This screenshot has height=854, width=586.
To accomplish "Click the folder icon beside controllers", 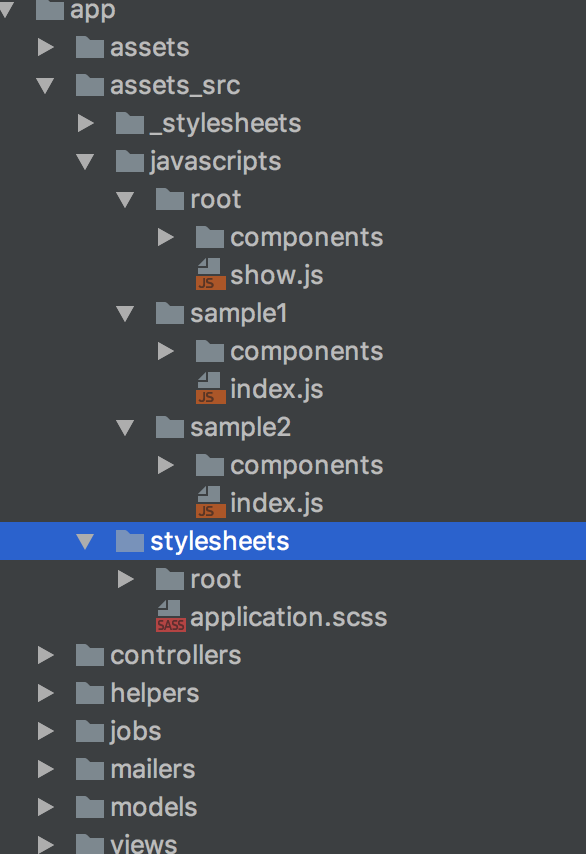I will (90, 655).
